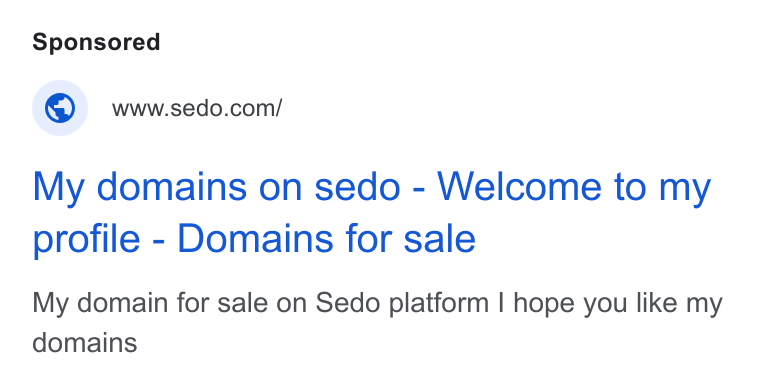Open the www.sedo.com/ display URL

[x=197, y=108]
